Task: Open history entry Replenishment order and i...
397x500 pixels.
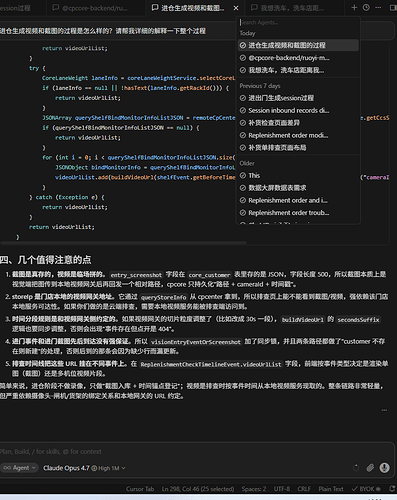Action: pos(298,200)
